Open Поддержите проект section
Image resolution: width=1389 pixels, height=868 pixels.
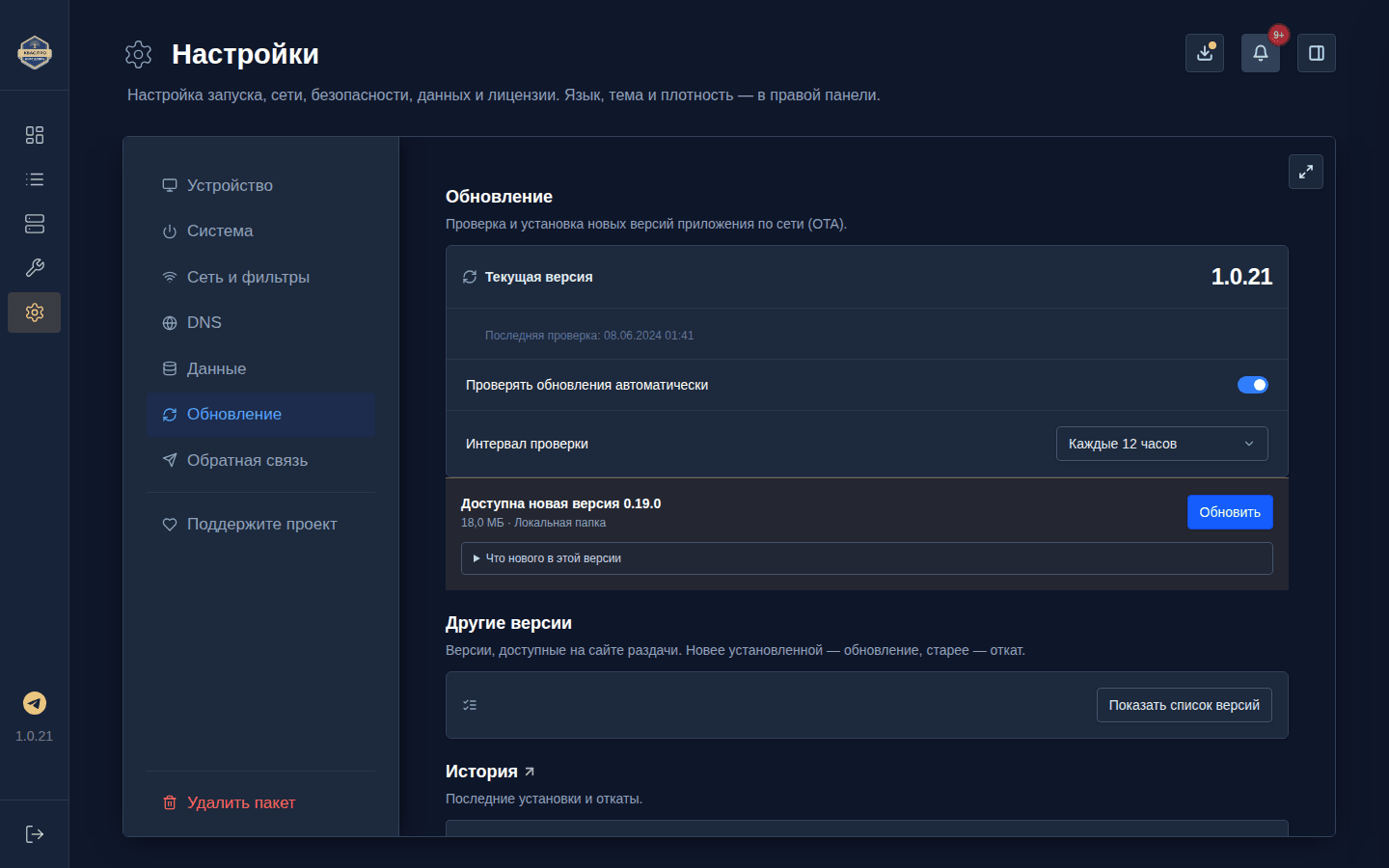[260, 525]
